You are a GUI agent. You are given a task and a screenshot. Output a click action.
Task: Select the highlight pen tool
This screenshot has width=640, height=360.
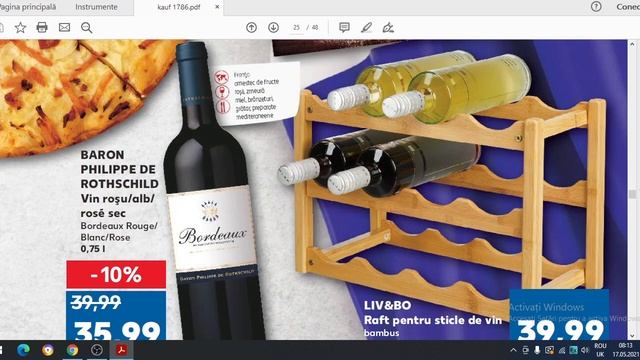click(x=367, y=27)
